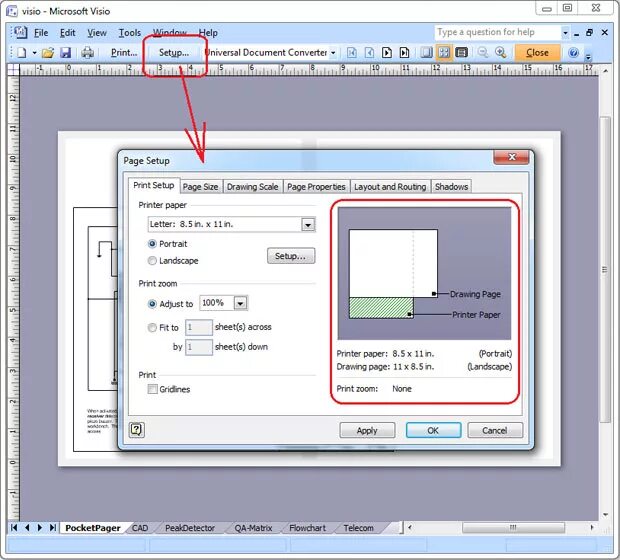
Task: Open the folder icon to open a file
Action: pyautogui.click(x=48, y=53)
